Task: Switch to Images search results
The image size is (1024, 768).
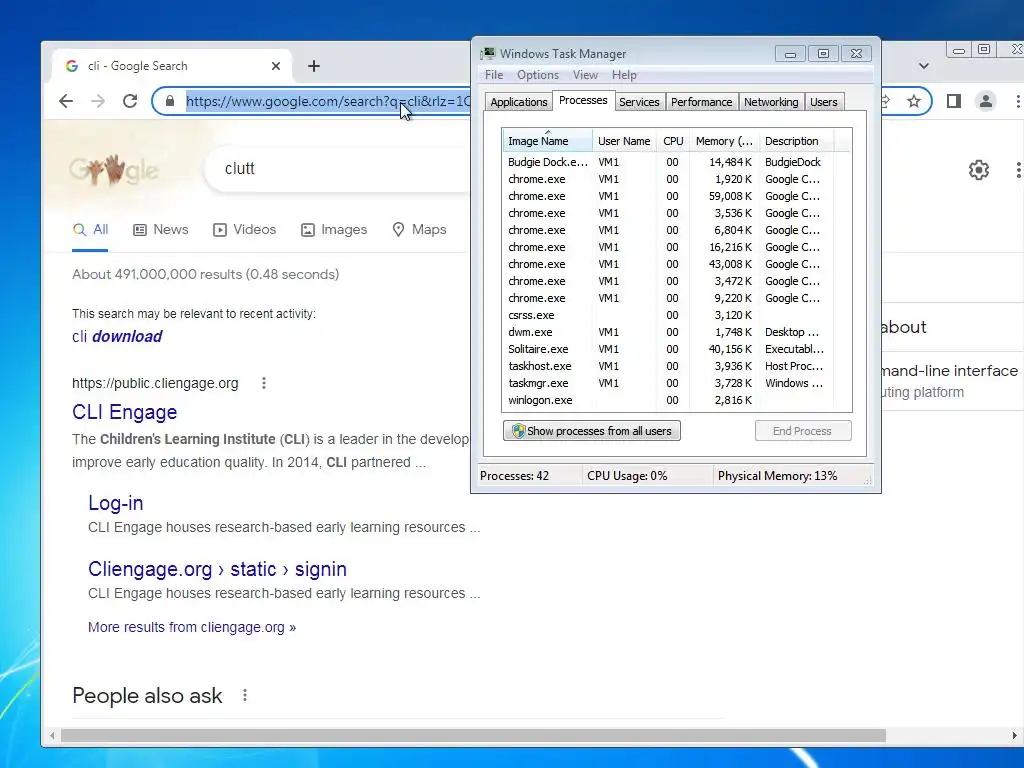Action: [x=334, y=230]
